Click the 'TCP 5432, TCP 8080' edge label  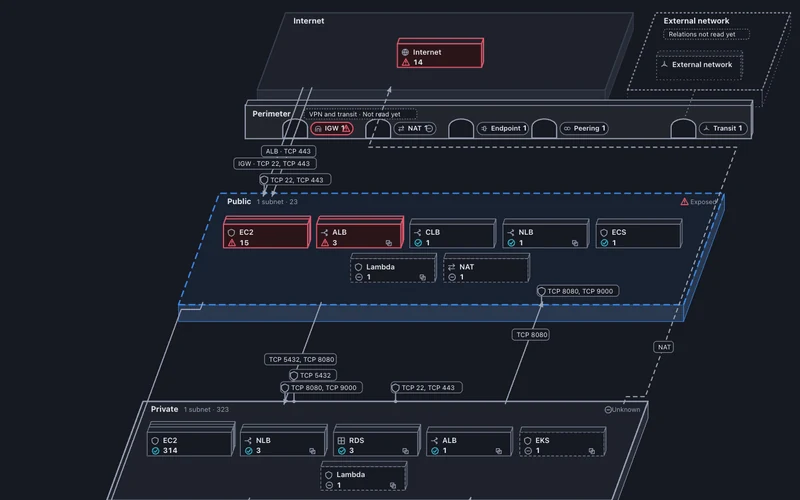point(301,359)
